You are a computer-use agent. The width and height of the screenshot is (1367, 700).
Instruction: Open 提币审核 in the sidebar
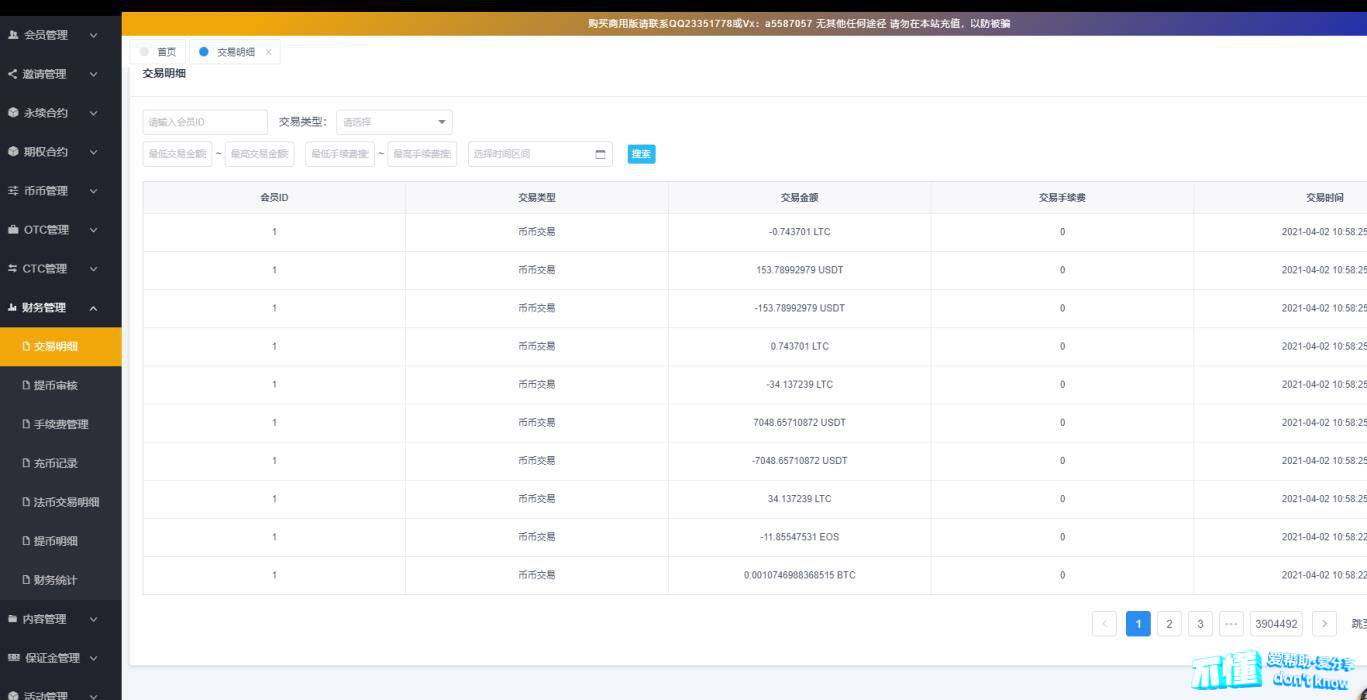(56, 385)
